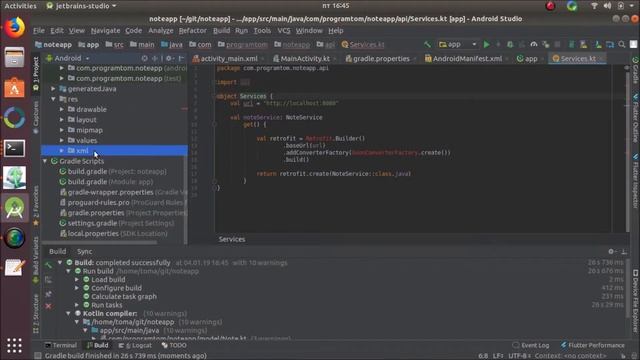Switch to the MainActivity.kt tab
The width and height of the screenshot is (640, 360).
[304, 59]
